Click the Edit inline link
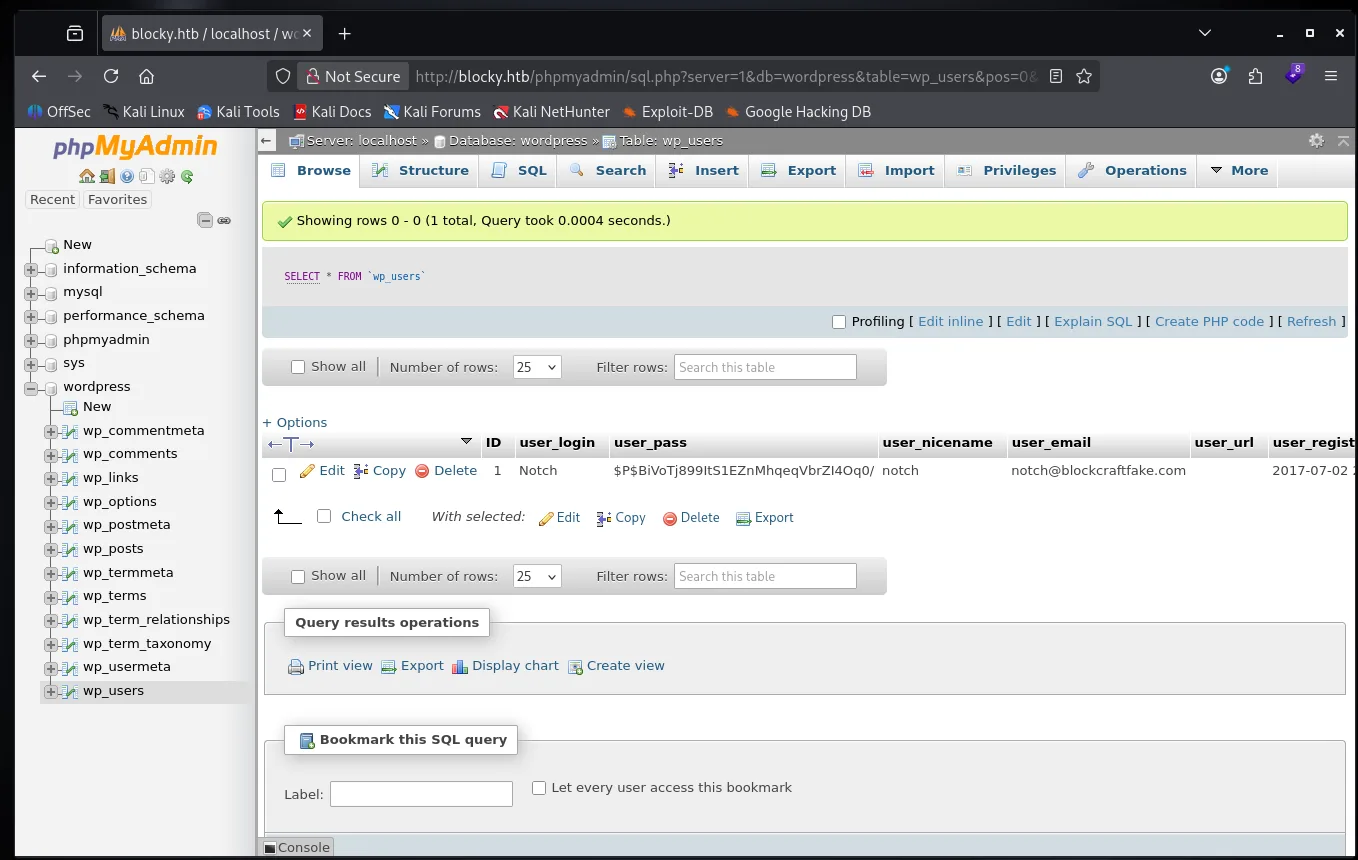 tap(951, 322)
